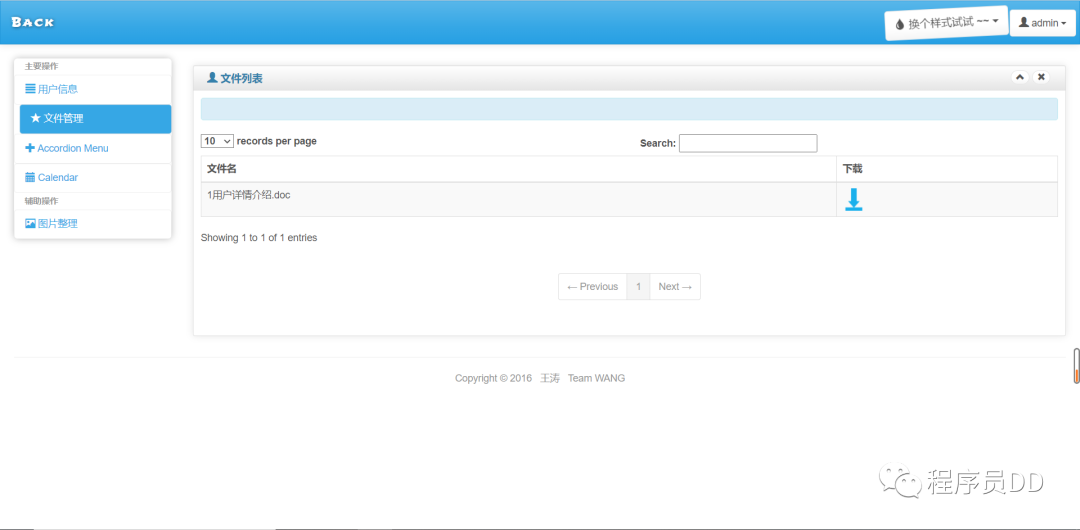Sort table by 文件名 column header
1080x530 pixels.
click(x=519, y=169)
